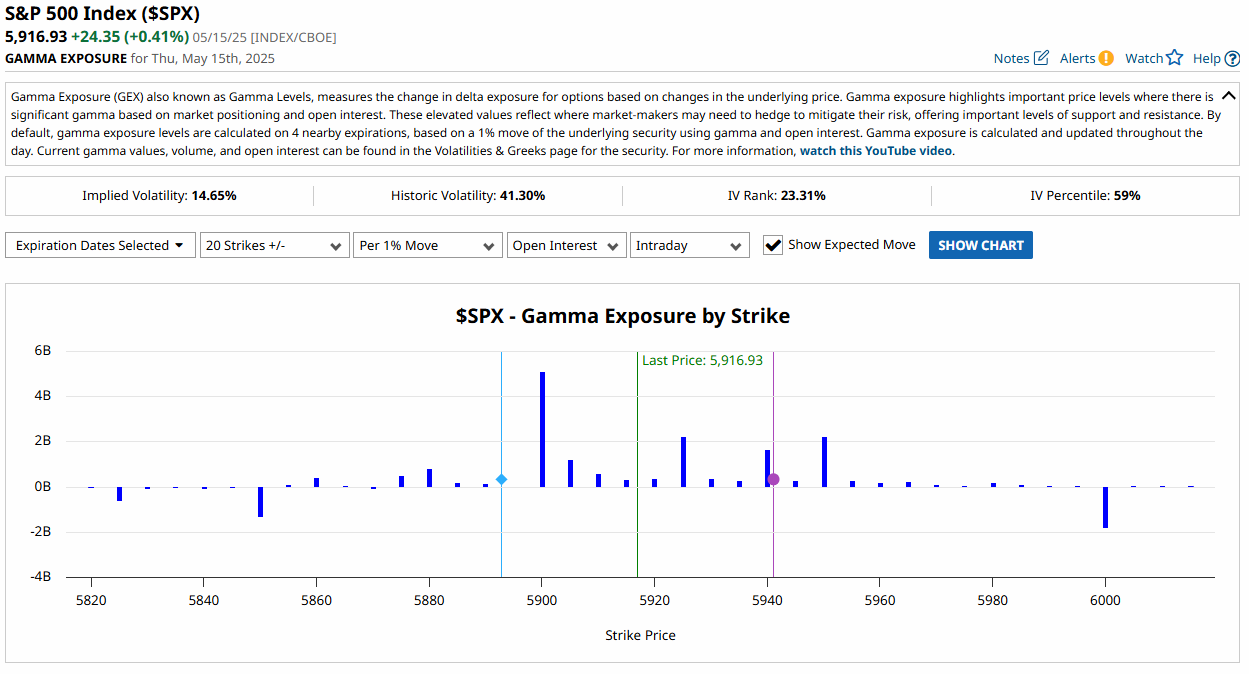Click the purple circle upper expected move marker
Screen dimensions: 1249x674
pyautogui.click(x=773, y=480)
